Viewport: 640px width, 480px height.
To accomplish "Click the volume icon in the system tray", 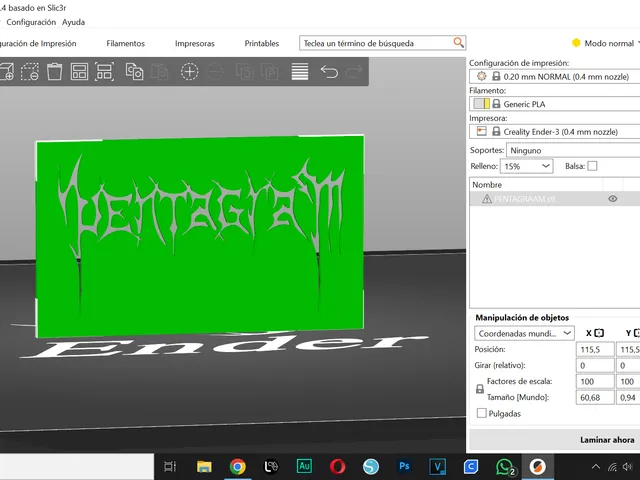I will pos(628,467).
